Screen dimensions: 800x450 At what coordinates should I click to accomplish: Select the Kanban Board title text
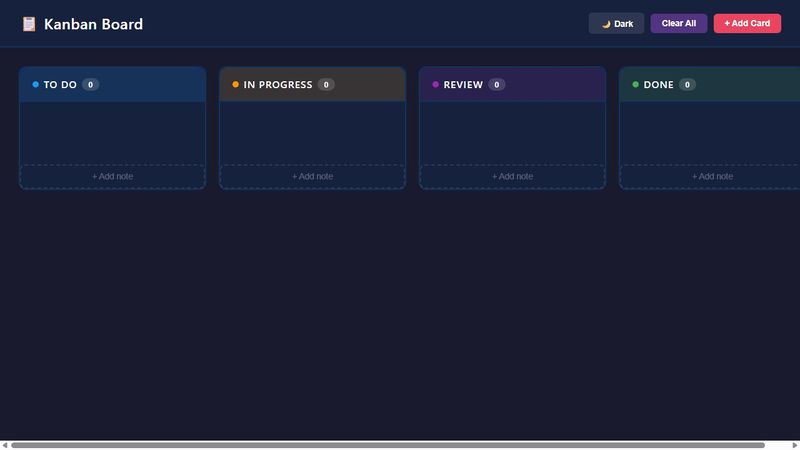(93, 24)
